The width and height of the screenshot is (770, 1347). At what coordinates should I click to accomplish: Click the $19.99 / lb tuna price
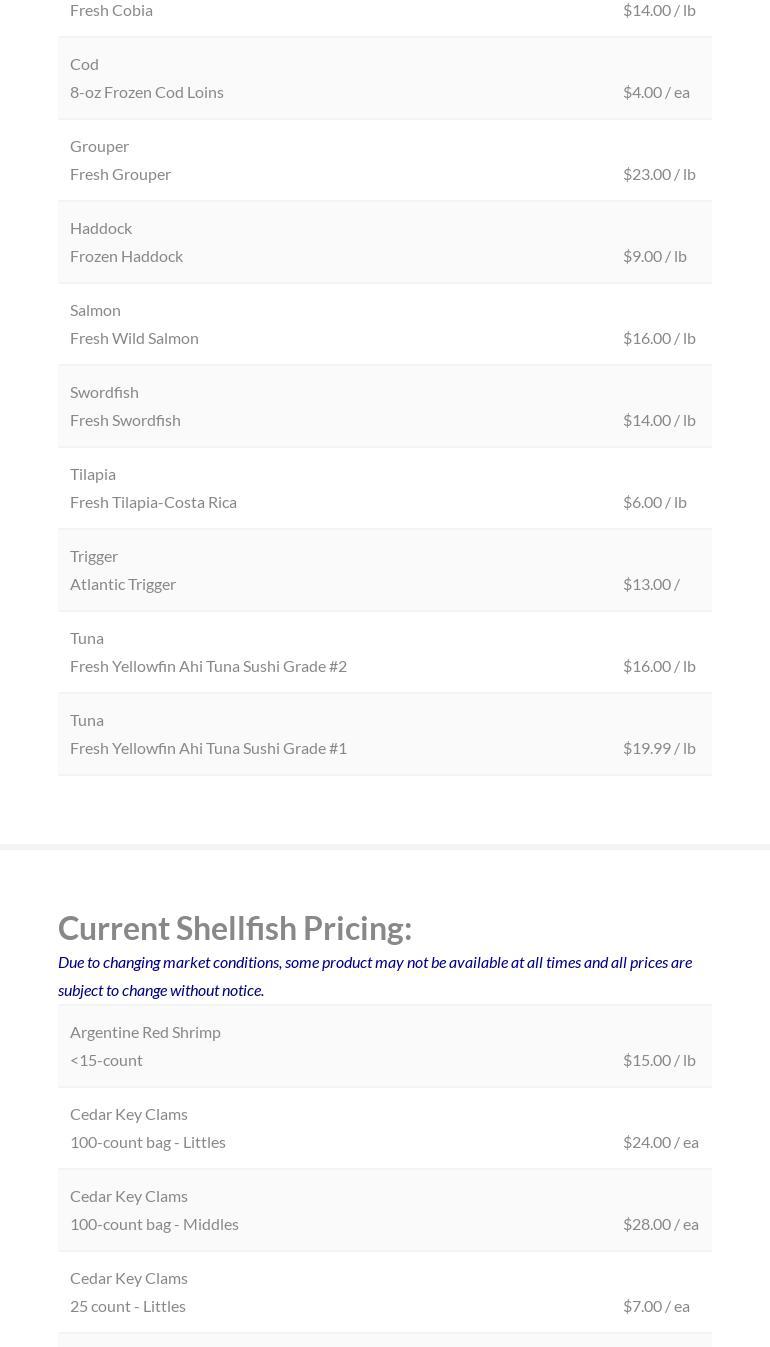click(659, 748)
